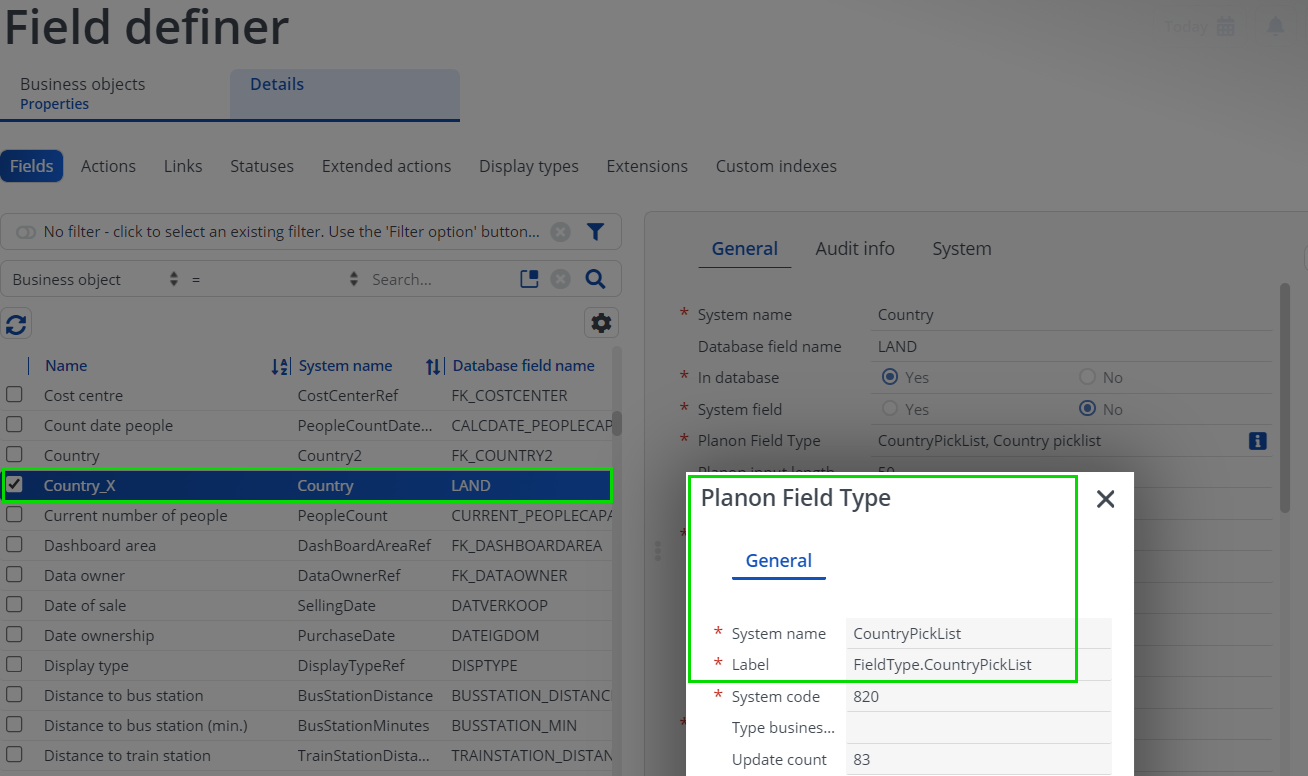Image resolution: width=1308 pixels, height=776 pixels.
Task: Open the Extended actions tab
Action: tap(386, 166)
